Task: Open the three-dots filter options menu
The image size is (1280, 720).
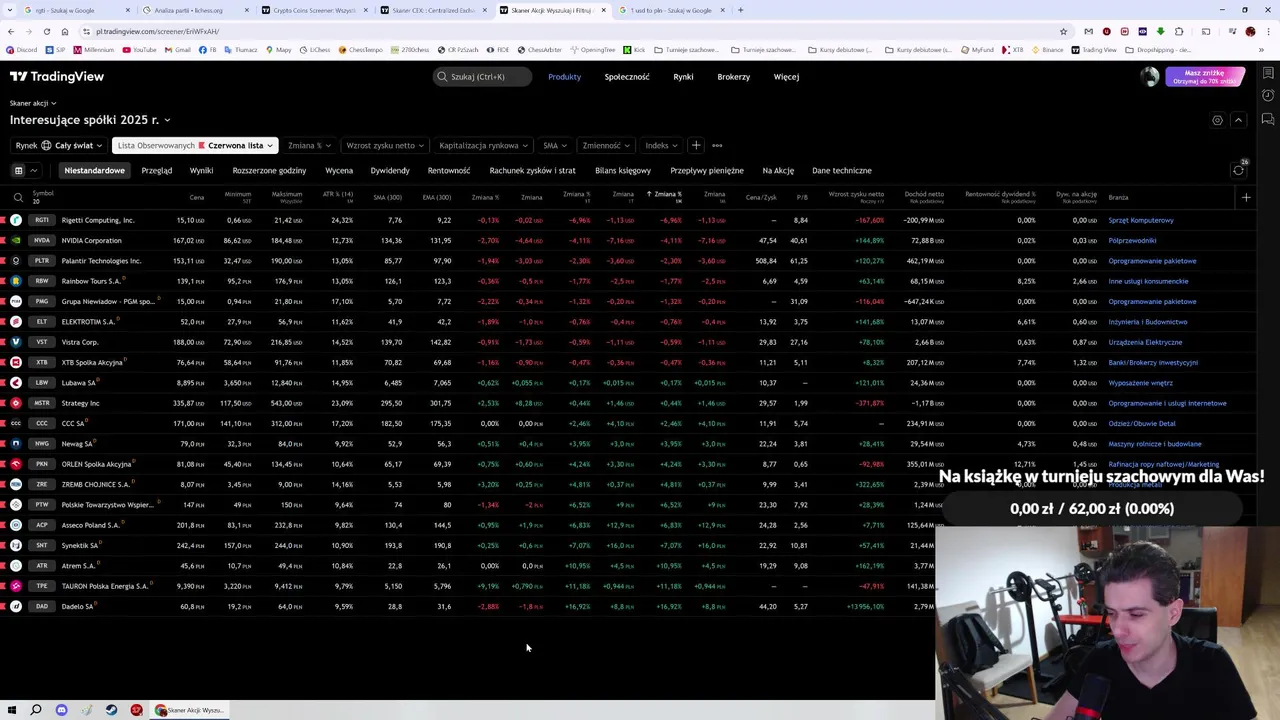Action: click(x=717, y=145)
